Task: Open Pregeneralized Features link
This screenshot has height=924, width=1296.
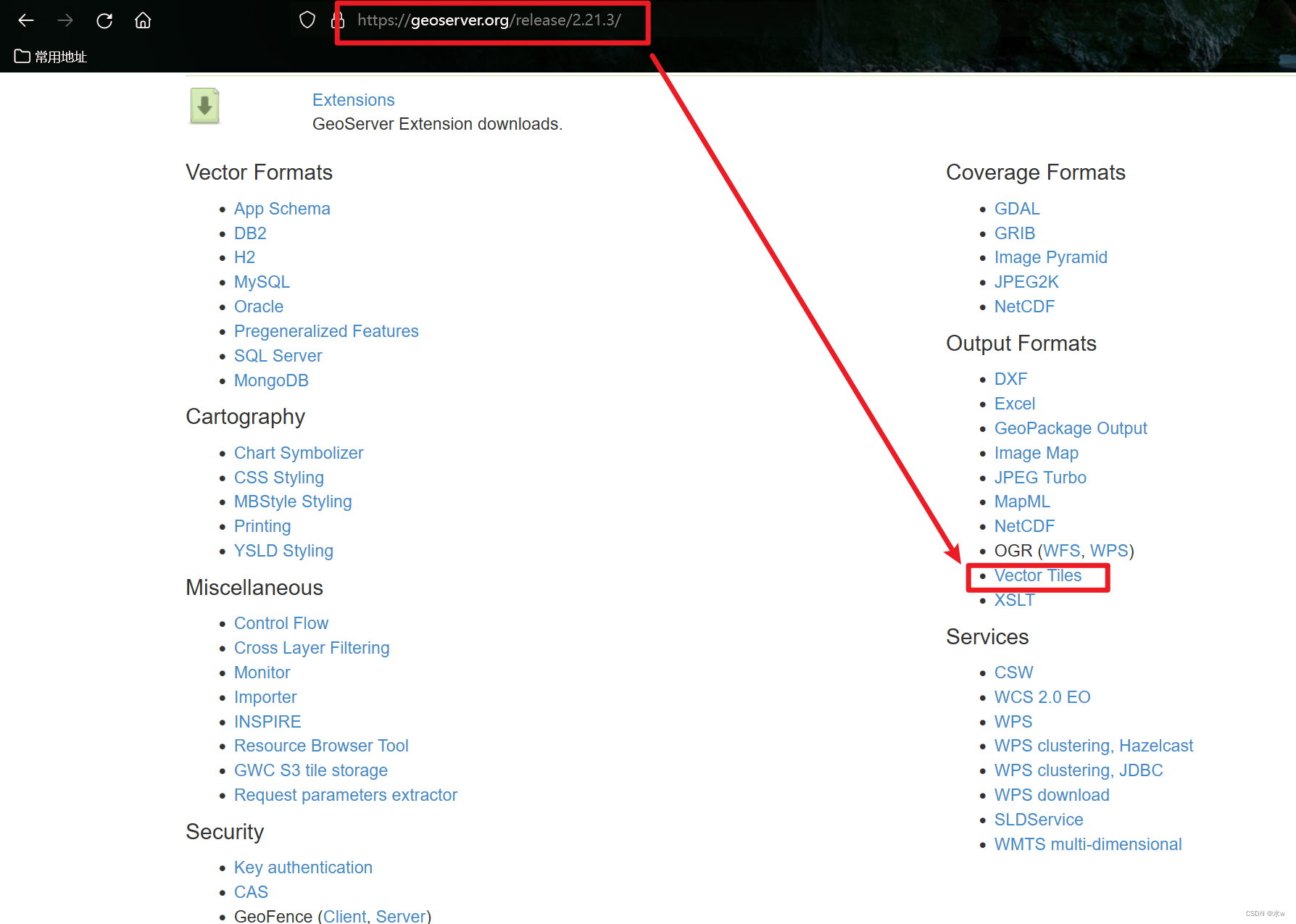Action: pos(326,331)
